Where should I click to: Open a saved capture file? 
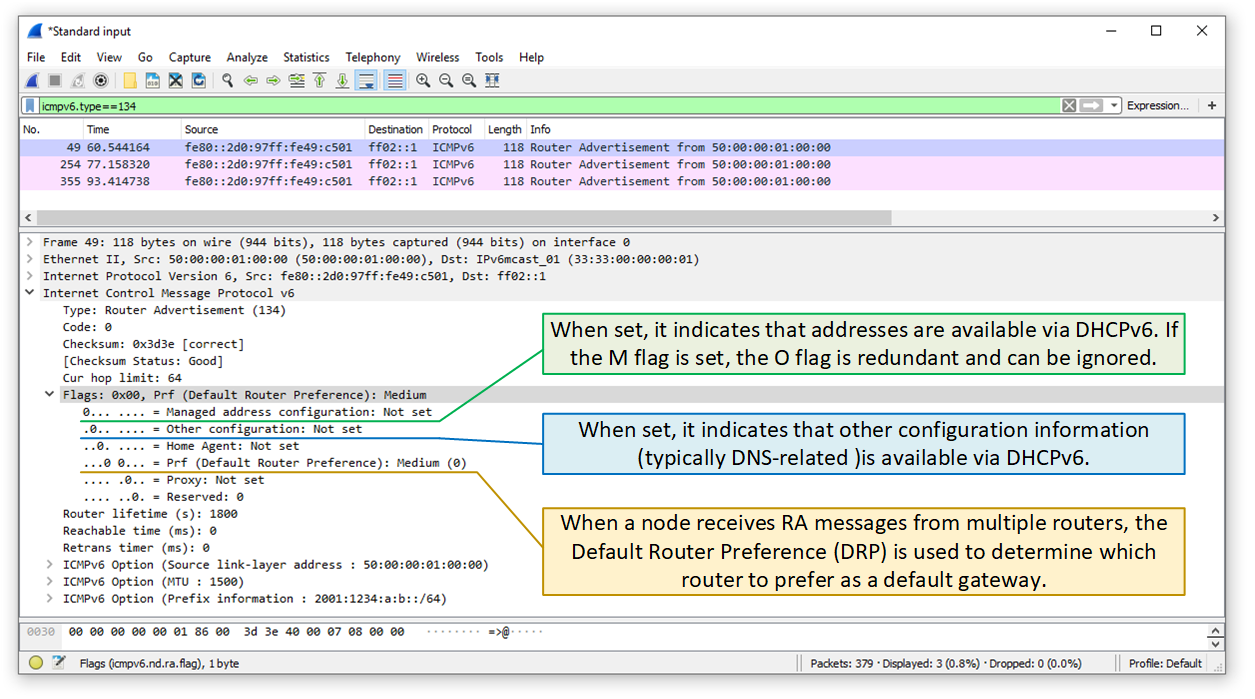click(x=129, y=80)
